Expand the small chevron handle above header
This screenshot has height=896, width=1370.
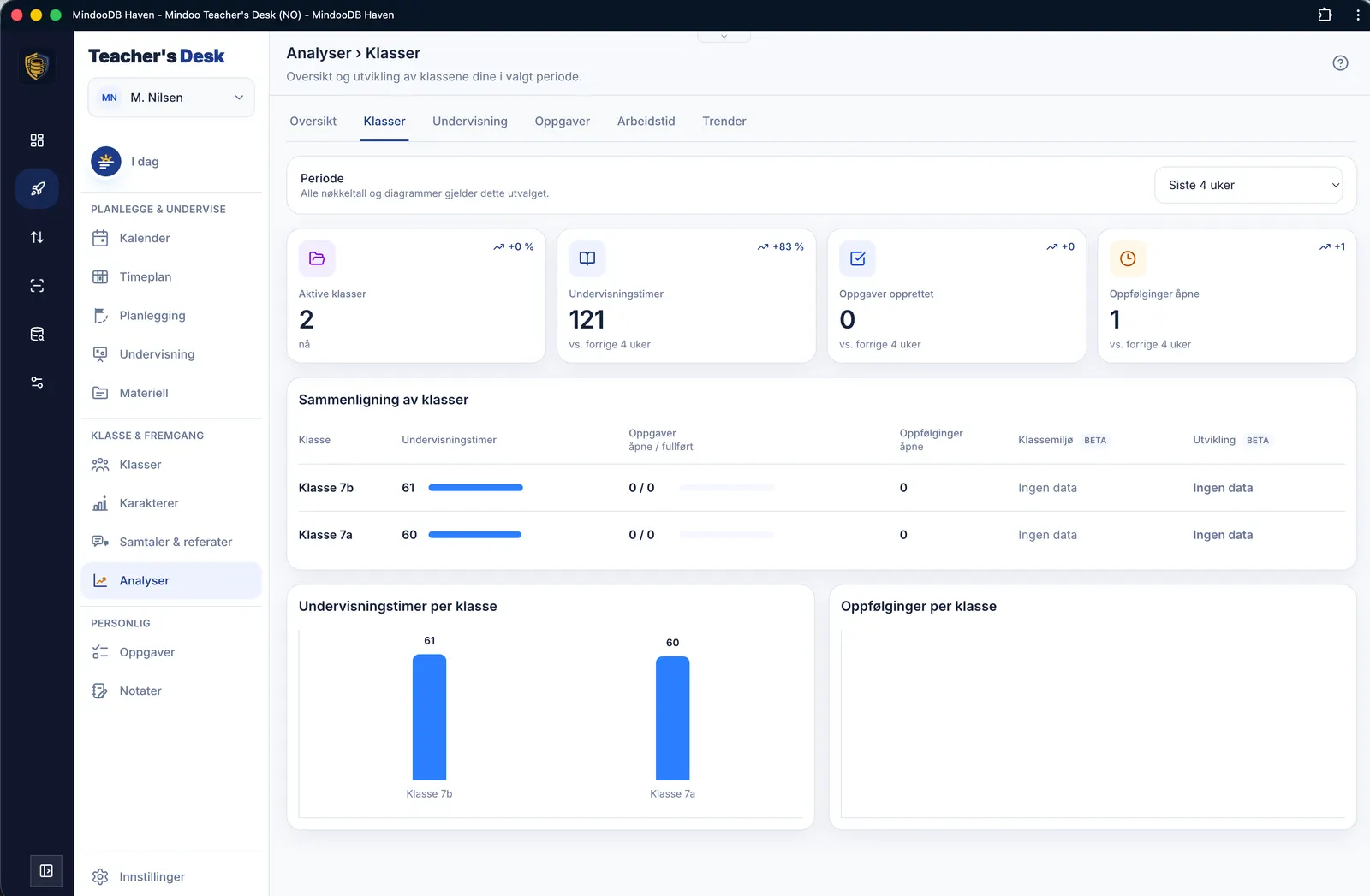click(724, 36)
